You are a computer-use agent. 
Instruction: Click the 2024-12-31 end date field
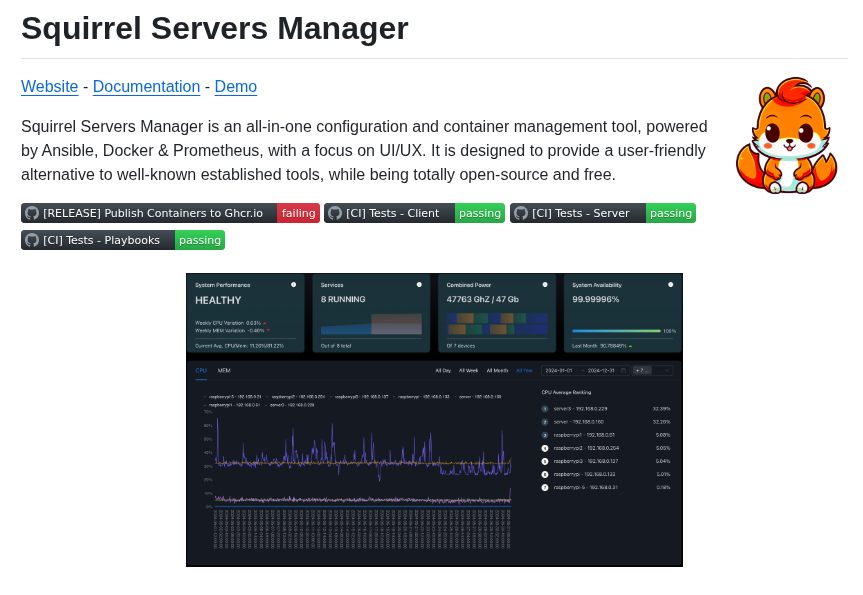click(601, 370)
